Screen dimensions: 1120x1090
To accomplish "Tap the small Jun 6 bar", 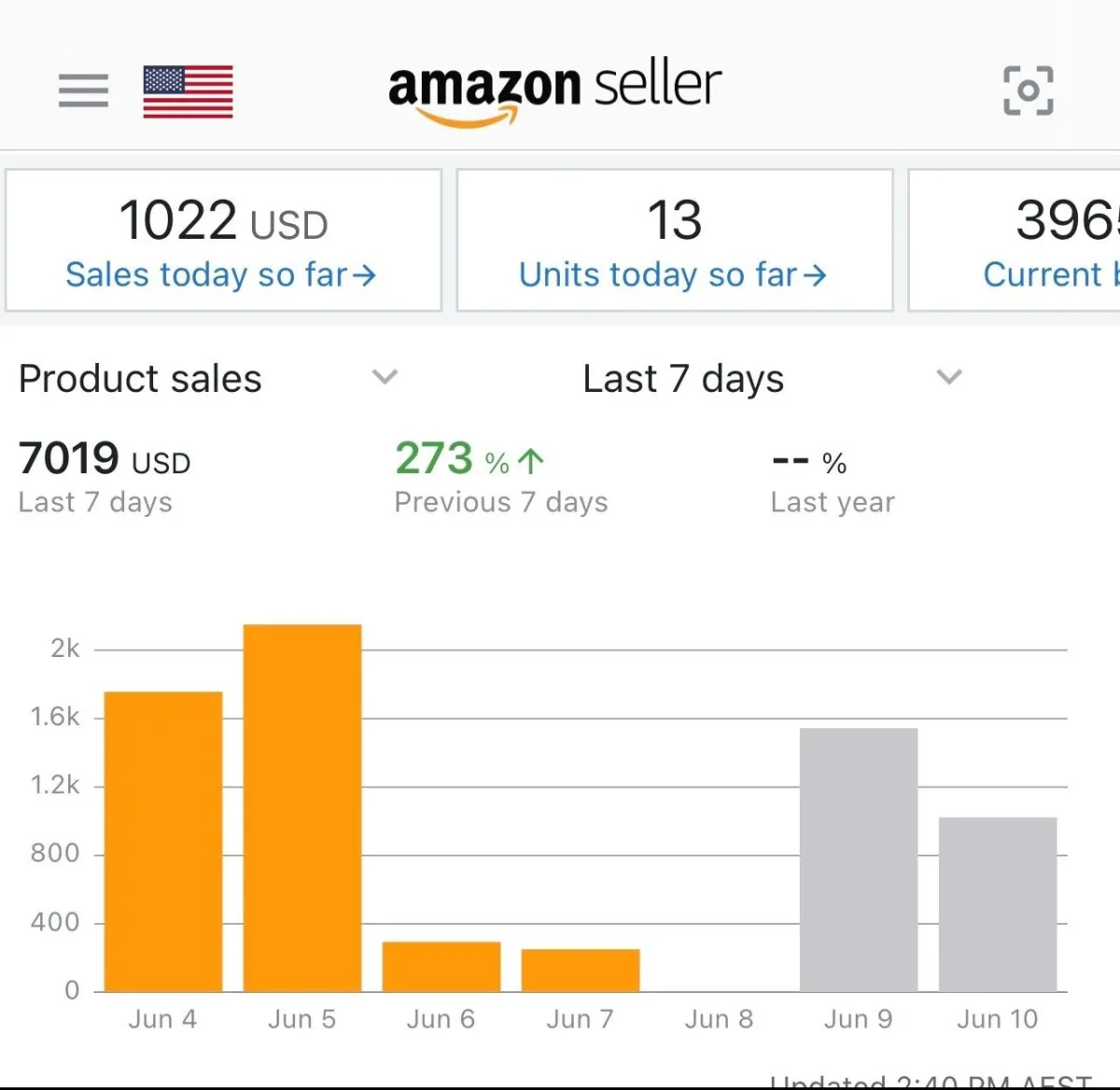I will [441, 967].
